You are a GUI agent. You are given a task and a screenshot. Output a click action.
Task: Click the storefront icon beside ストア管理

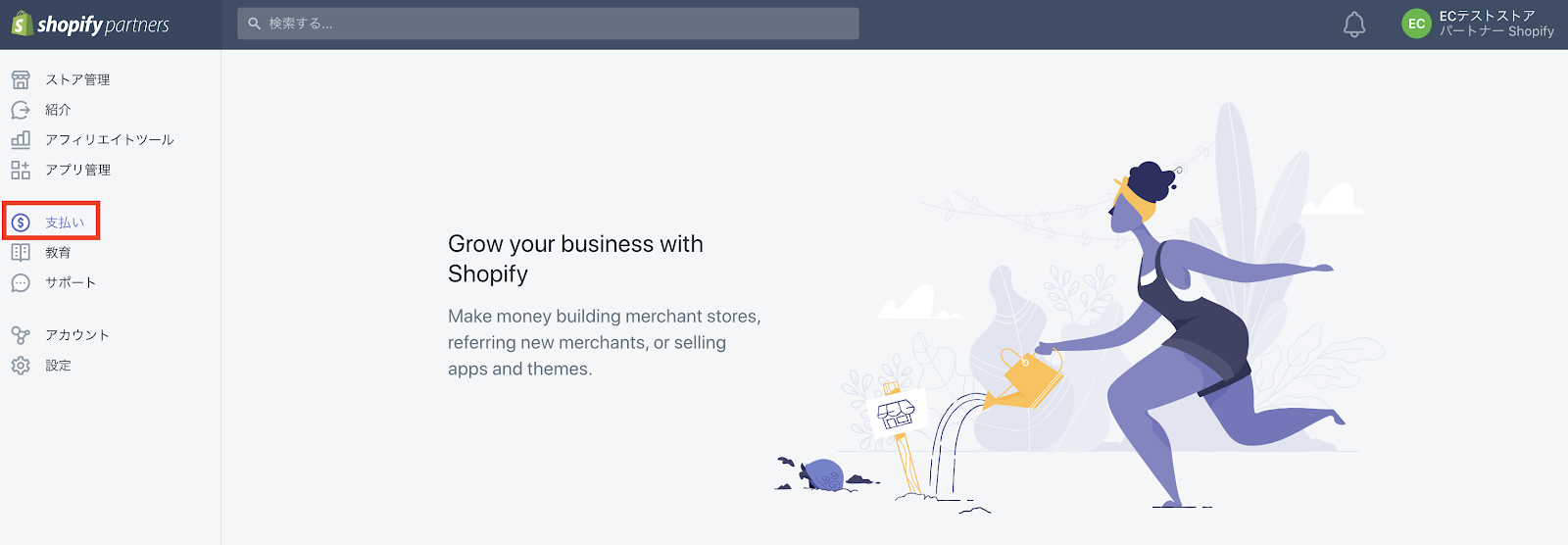21,79
